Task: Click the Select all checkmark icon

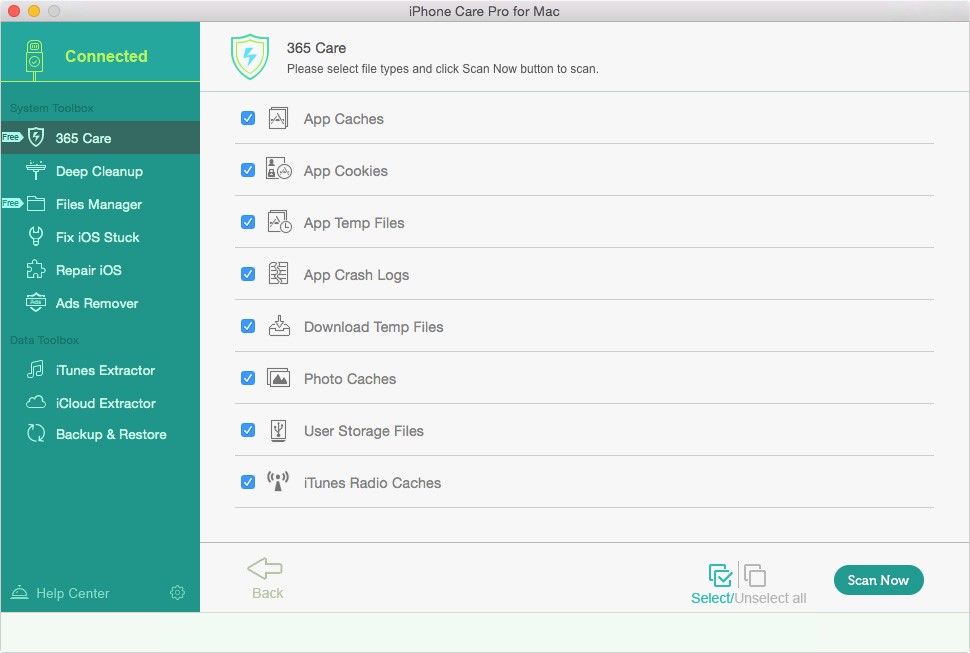Action: click(x=721, y=575)
